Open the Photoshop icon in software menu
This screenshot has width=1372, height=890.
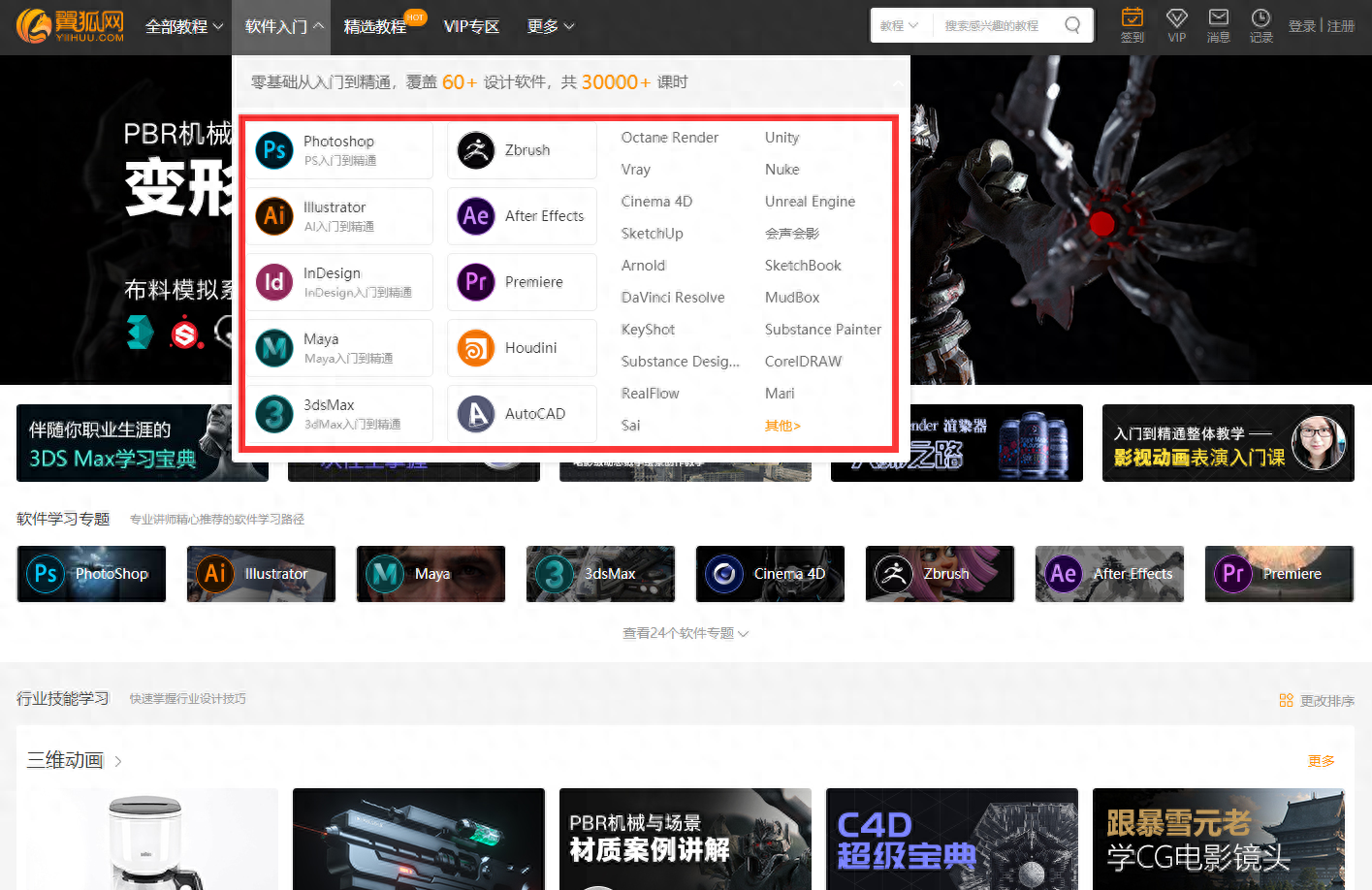[x=274, y=150]
